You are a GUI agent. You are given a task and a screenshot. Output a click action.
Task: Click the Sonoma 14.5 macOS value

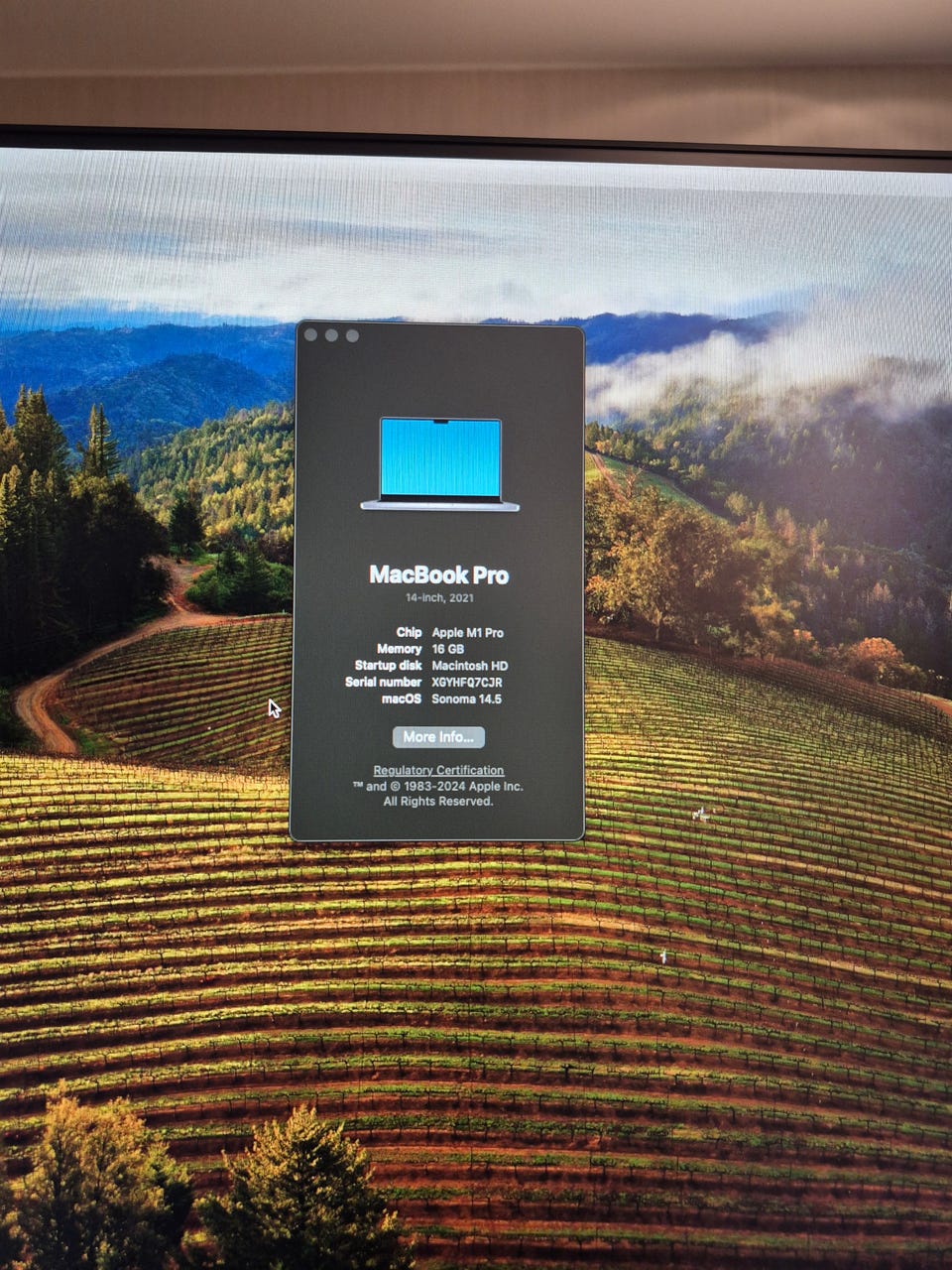[467, 699]
